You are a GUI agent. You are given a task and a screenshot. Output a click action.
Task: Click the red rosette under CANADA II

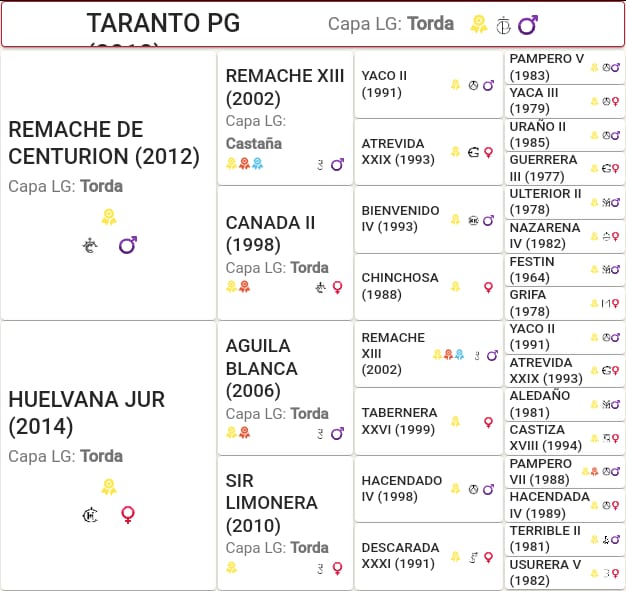click(244, 286)
